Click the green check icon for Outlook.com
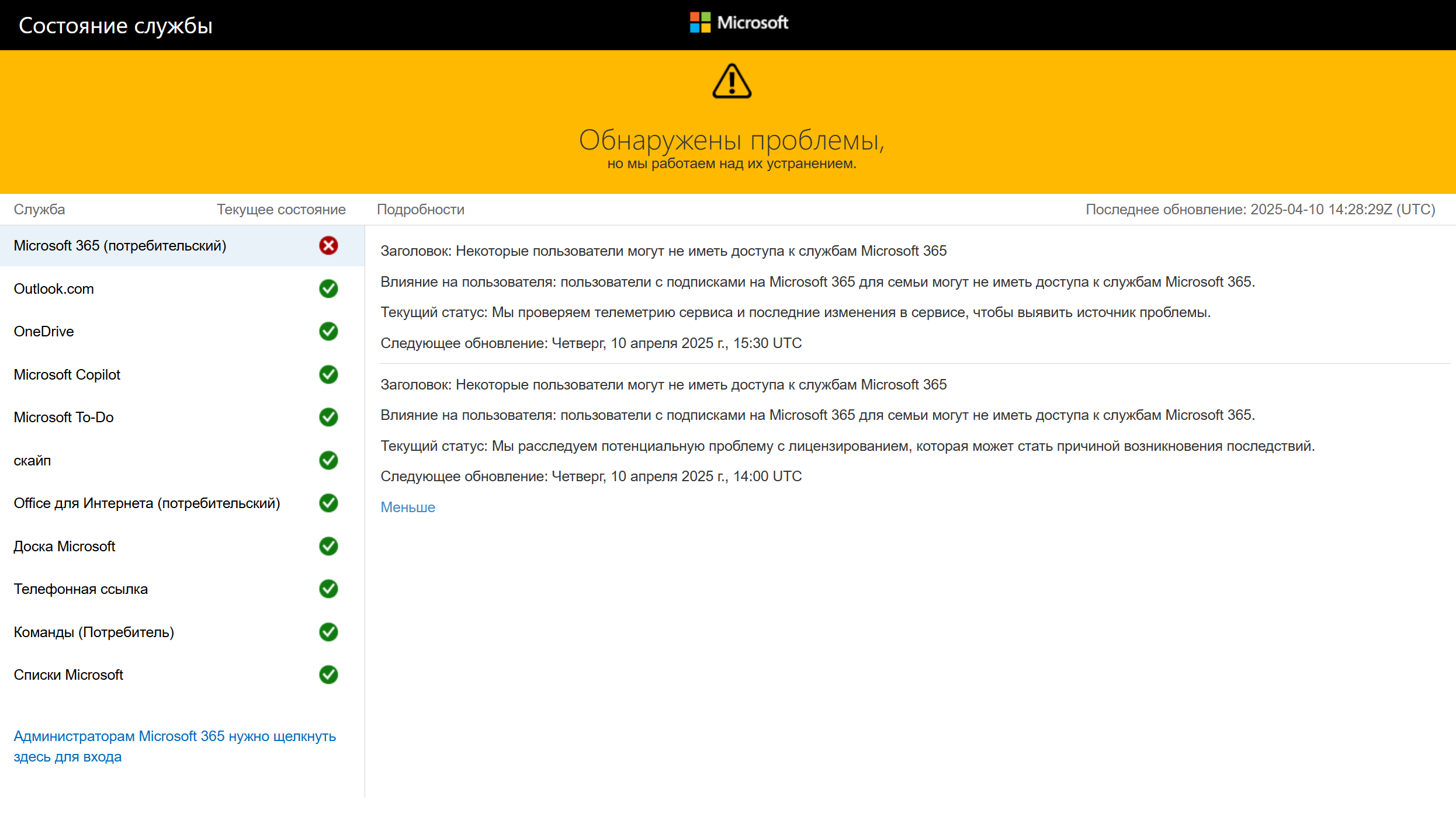Screen dimensions: 1456x831 328,288
